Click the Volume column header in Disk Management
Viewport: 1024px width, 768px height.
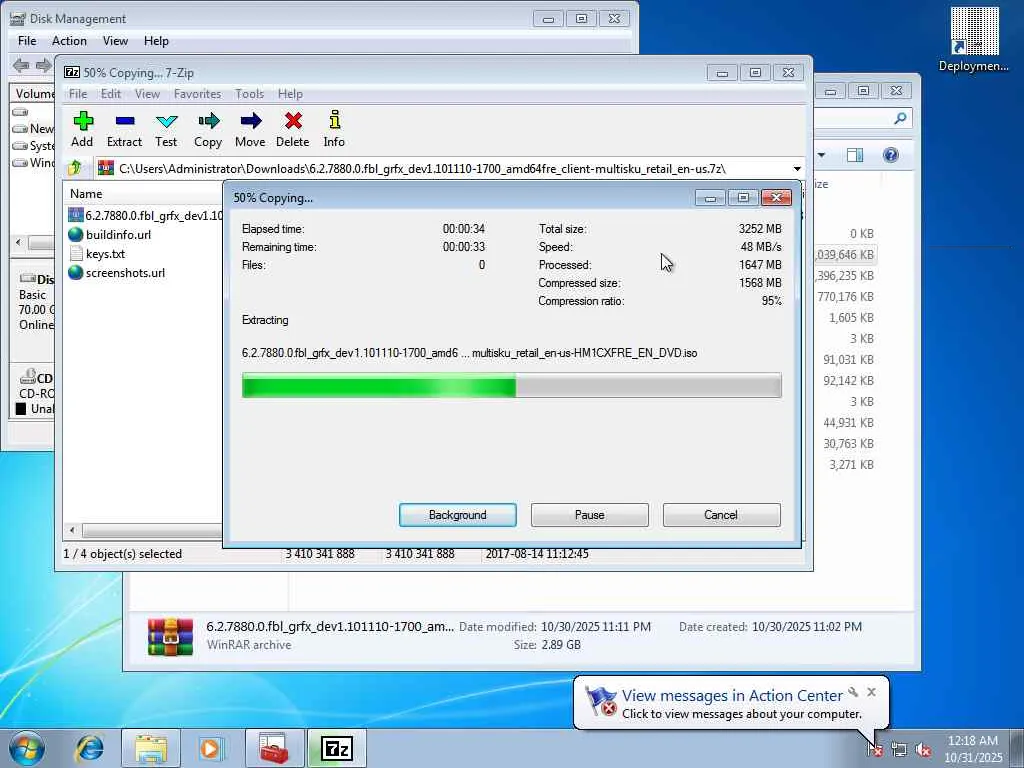(x=34, y=93)
